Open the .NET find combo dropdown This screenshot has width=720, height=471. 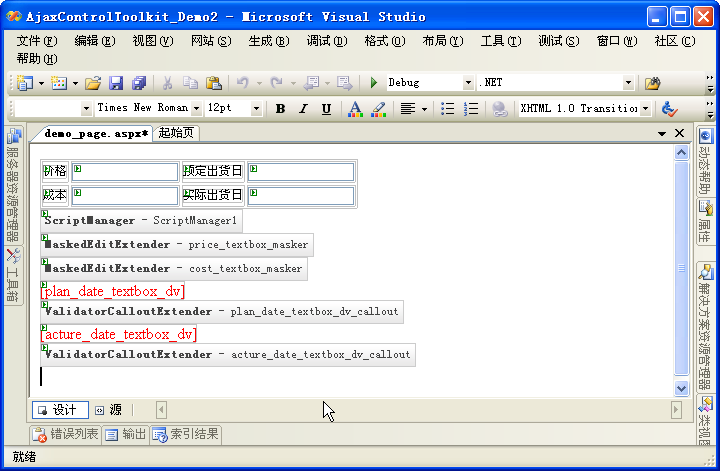click(628, 83)
